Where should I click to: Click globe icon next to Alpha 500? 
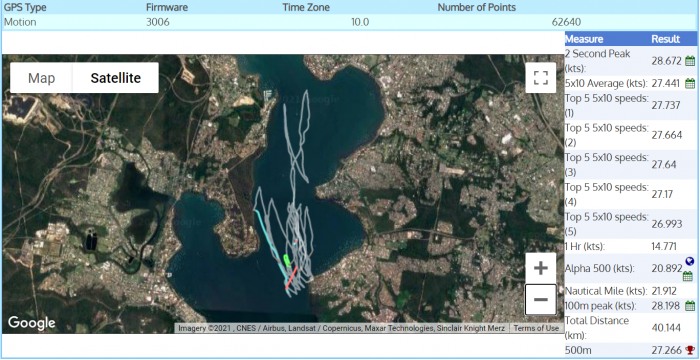coord(689,262)
